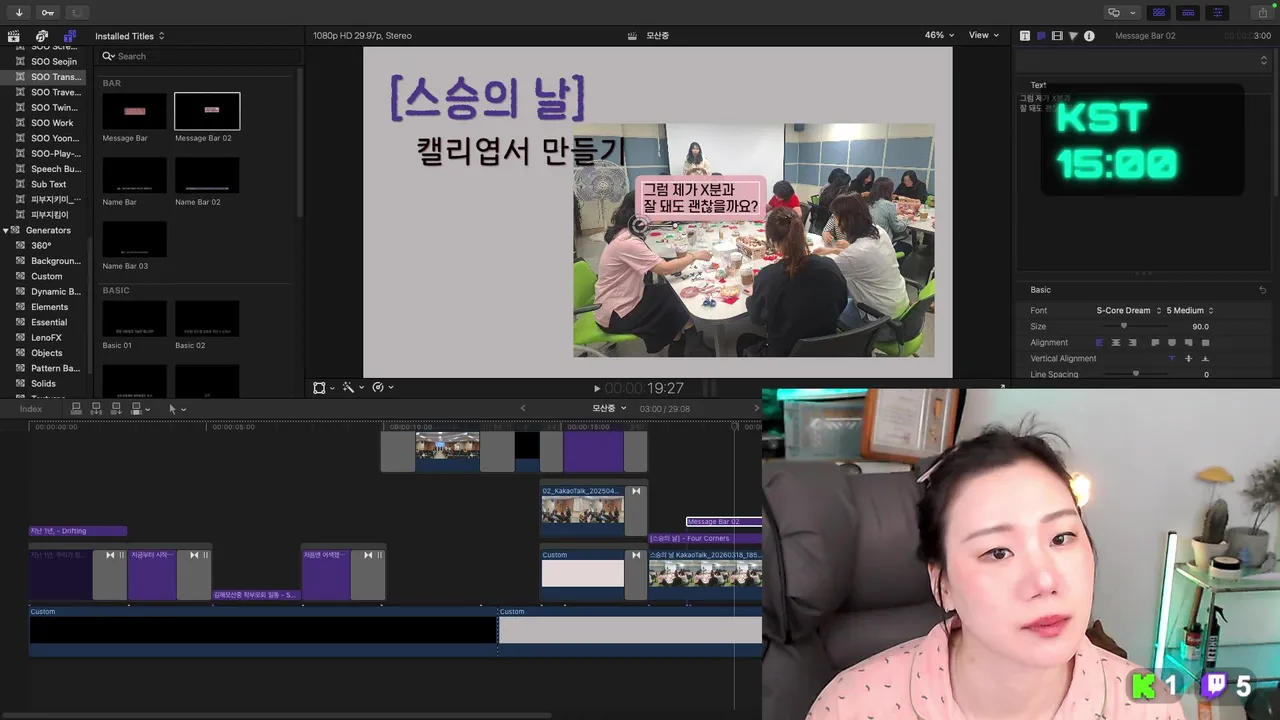Select the SOO Work category
This screenshot has width=1280, height=720.
point(52,123)
